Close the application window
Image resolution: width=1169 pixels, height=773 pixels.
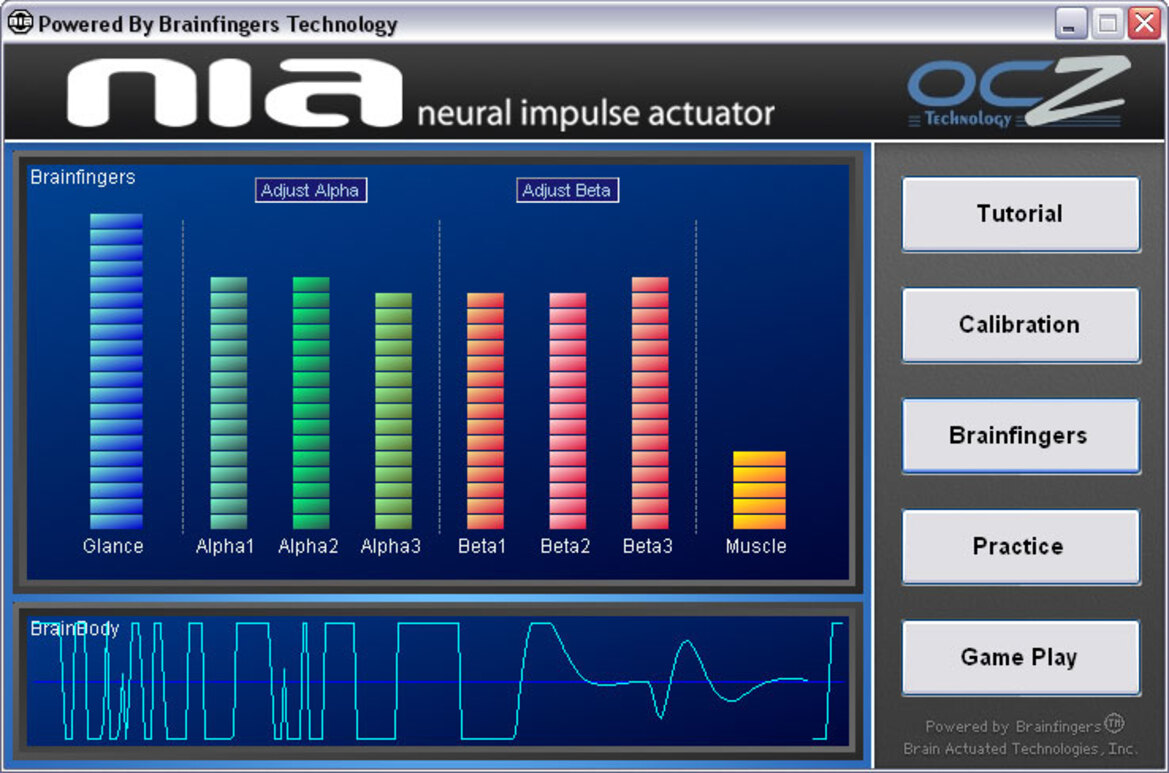tap(1144, 24)
